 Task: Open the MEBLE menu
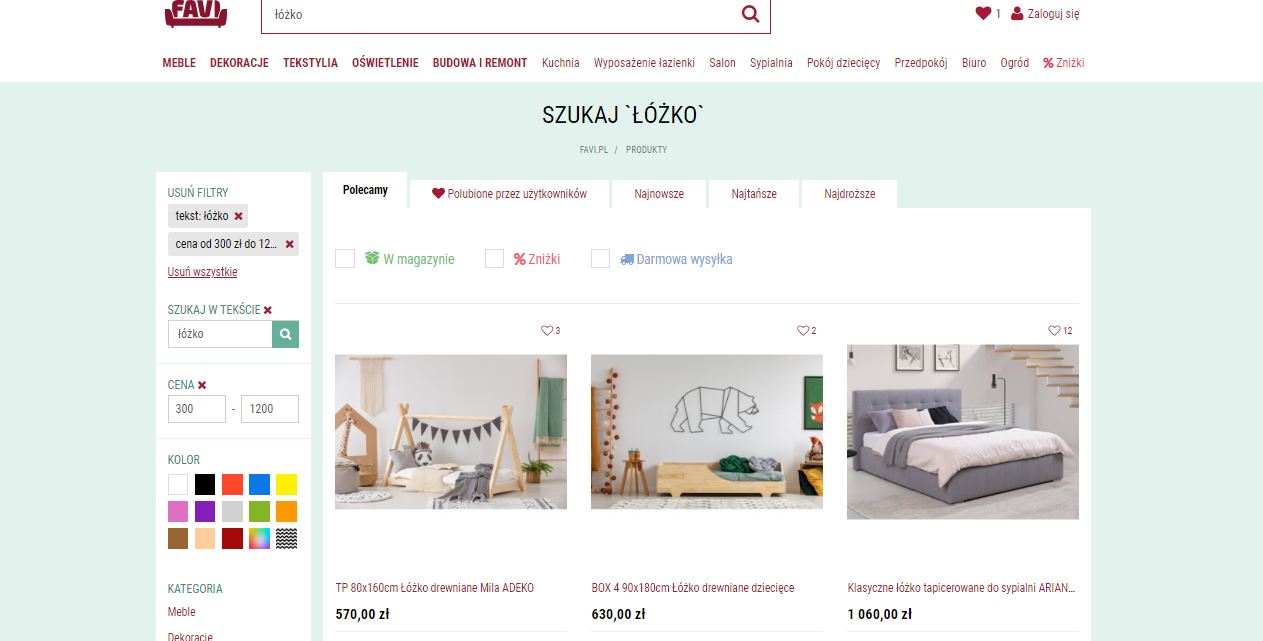click(179, 63)
